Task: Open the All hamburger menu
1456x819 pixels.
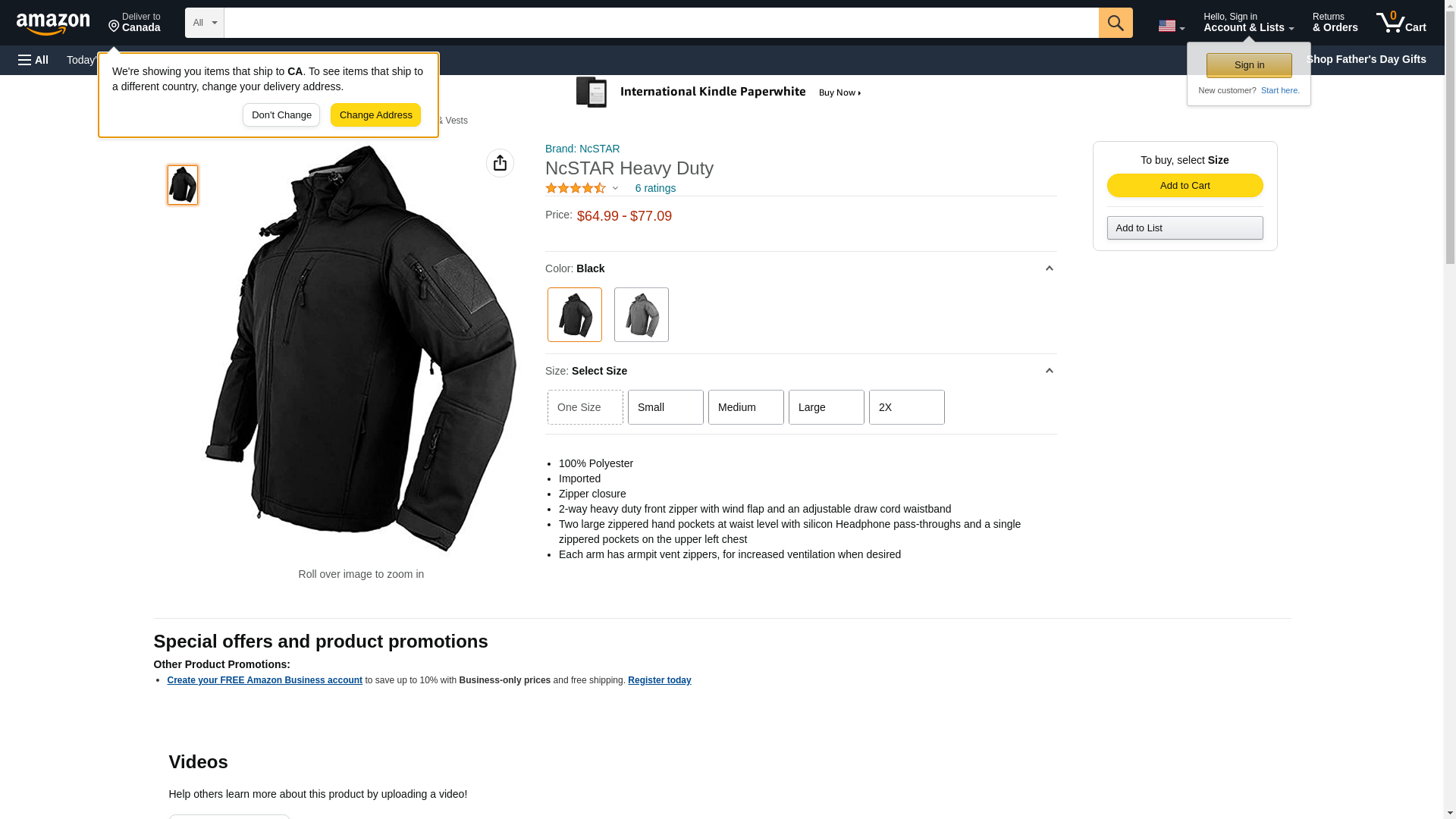Action: point(33,60)
